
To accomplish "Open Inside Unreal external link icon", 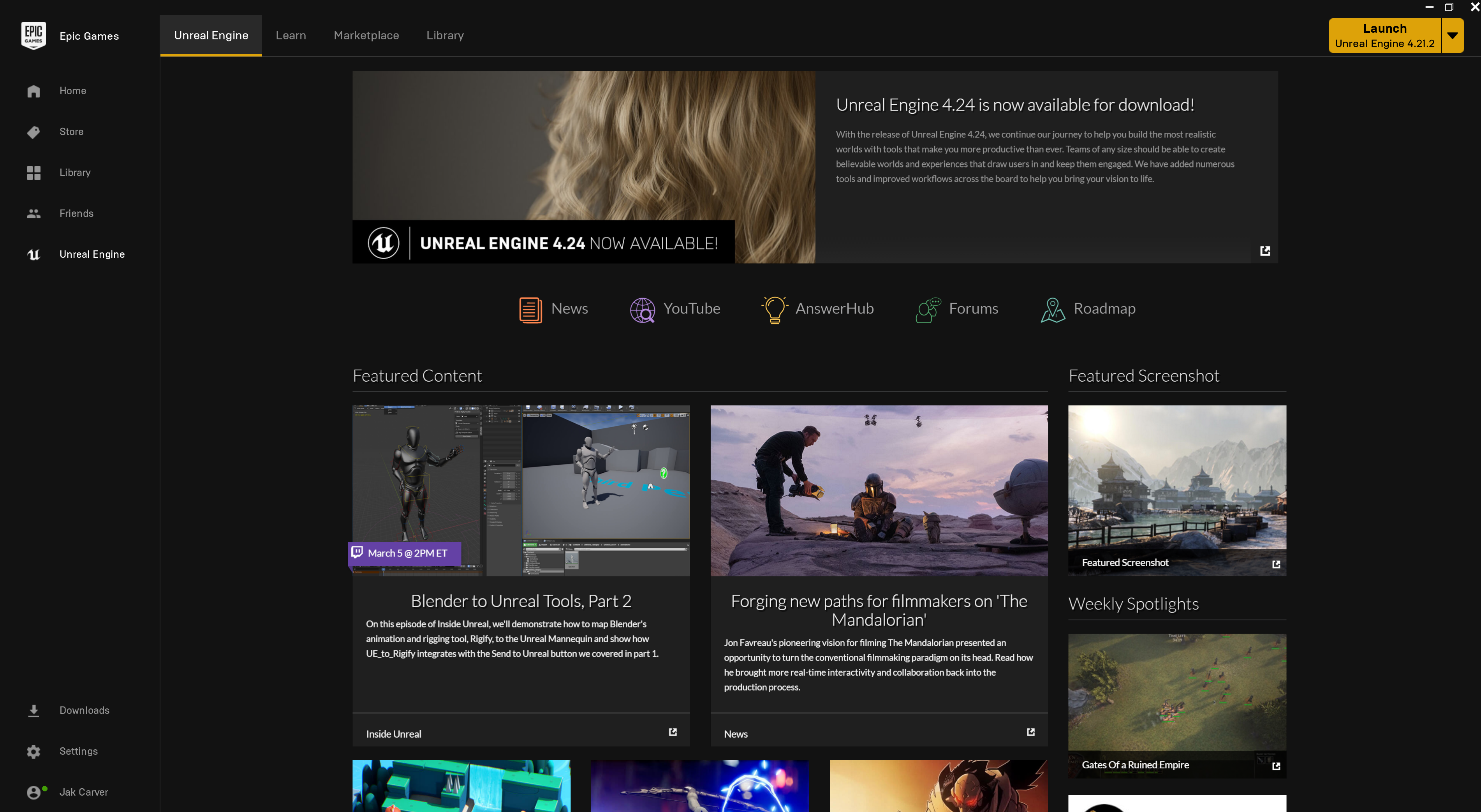I will click(673, 732).
